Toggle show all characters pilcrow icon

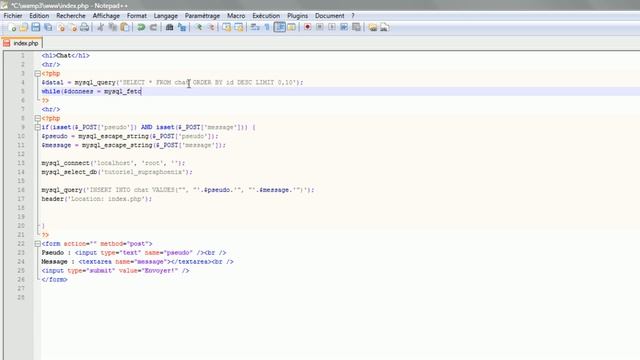[267, 27]
